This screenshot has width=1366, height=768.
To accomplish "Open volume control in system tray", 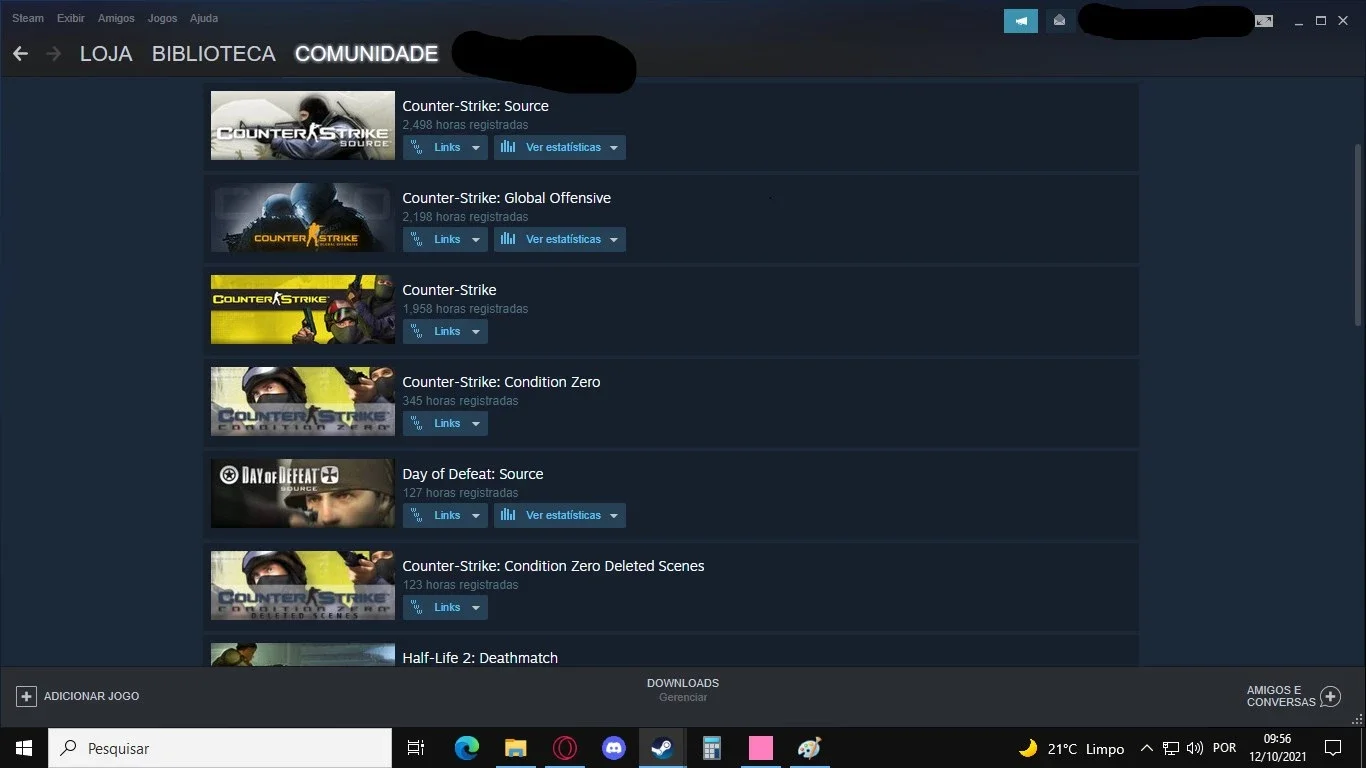I will (x=1194, y=748).
